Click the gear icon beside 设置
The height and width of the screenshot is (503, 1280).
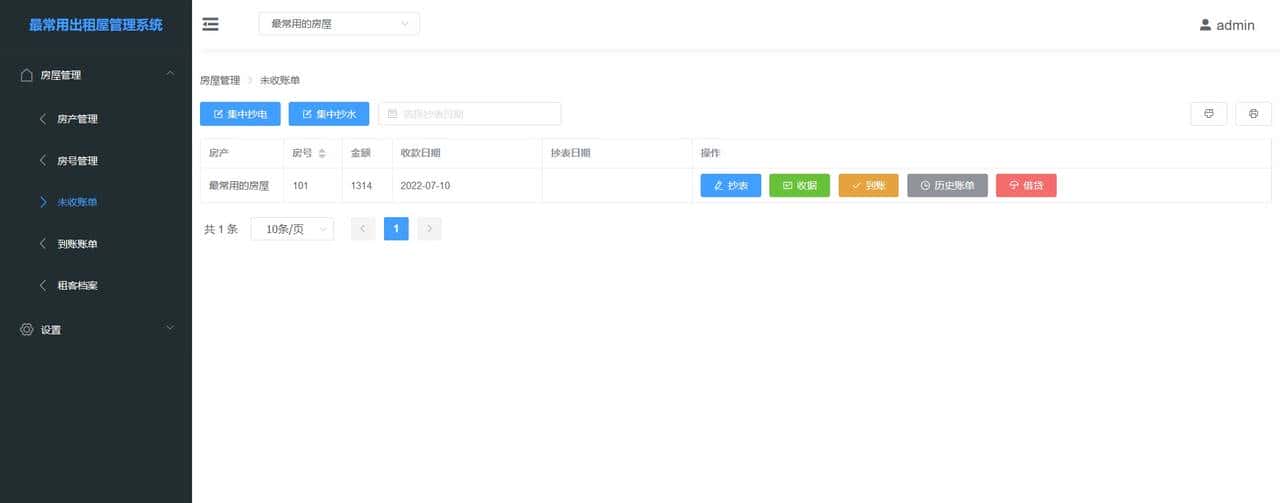click(27, 329)
